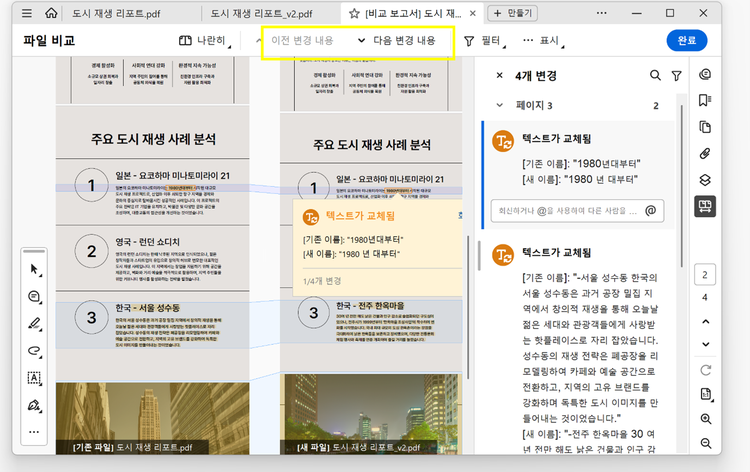
Task: Open the attachments paperclip icon
Action: pos(705,154)
